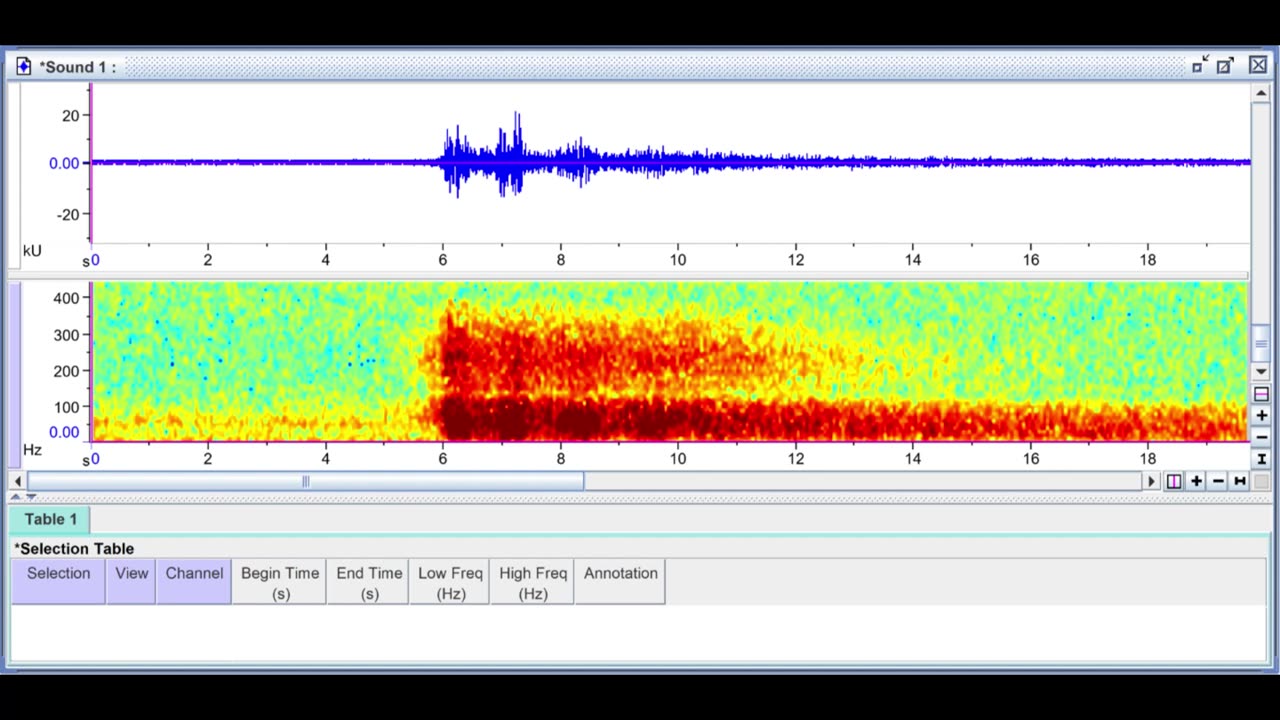This screenshot has width=1280, height=720.
Task: Collapse the selection table using the down arrow
Action: click(x=31, y=497)
